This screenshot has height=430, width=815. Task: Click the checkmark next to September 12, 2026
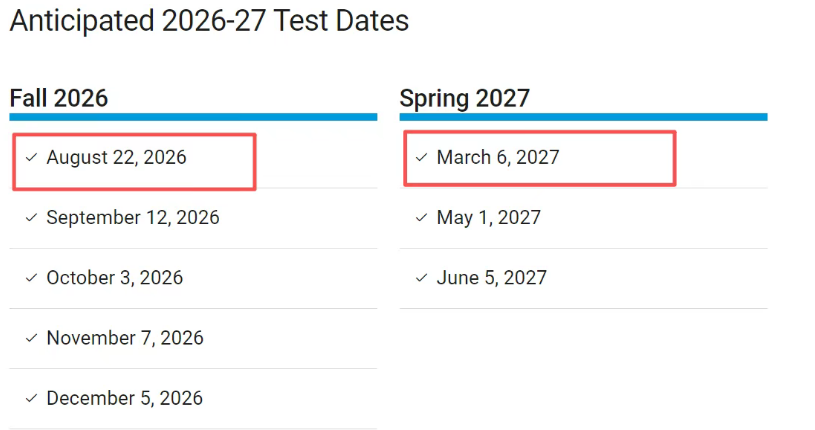[31, 218]
